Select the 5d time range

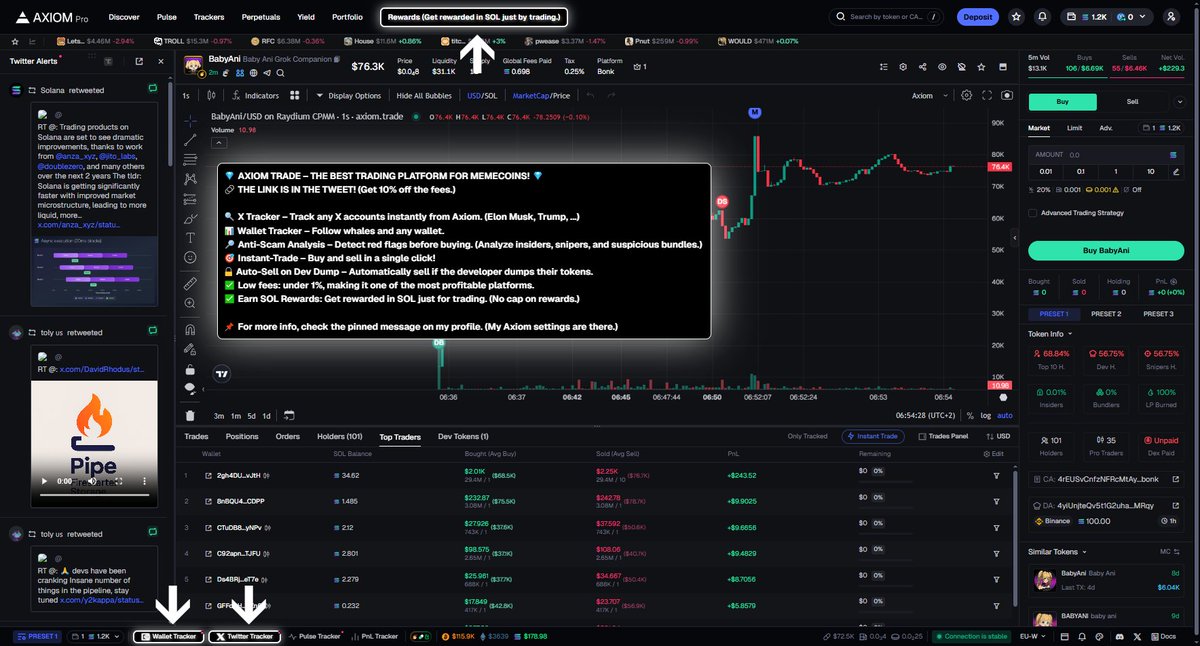pyautogui.click(x=251, y=415)
